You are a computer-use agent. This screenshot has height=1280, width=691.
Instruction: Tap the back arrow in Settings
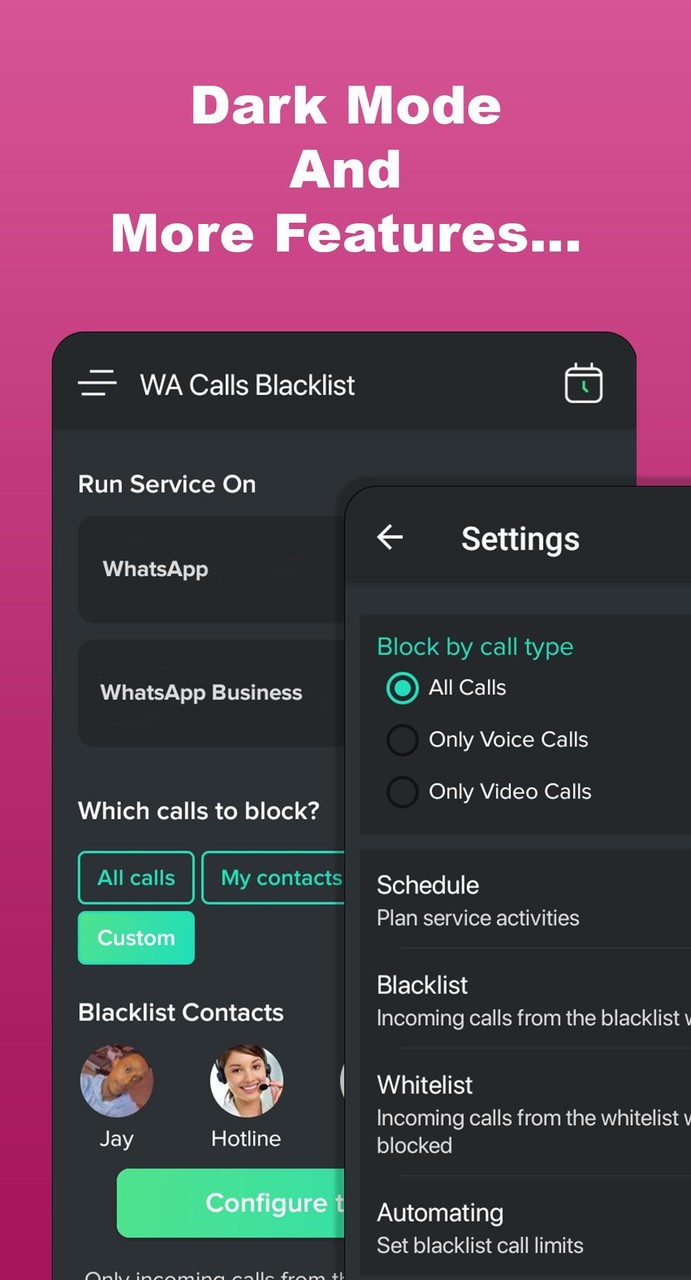coord(390,538)
